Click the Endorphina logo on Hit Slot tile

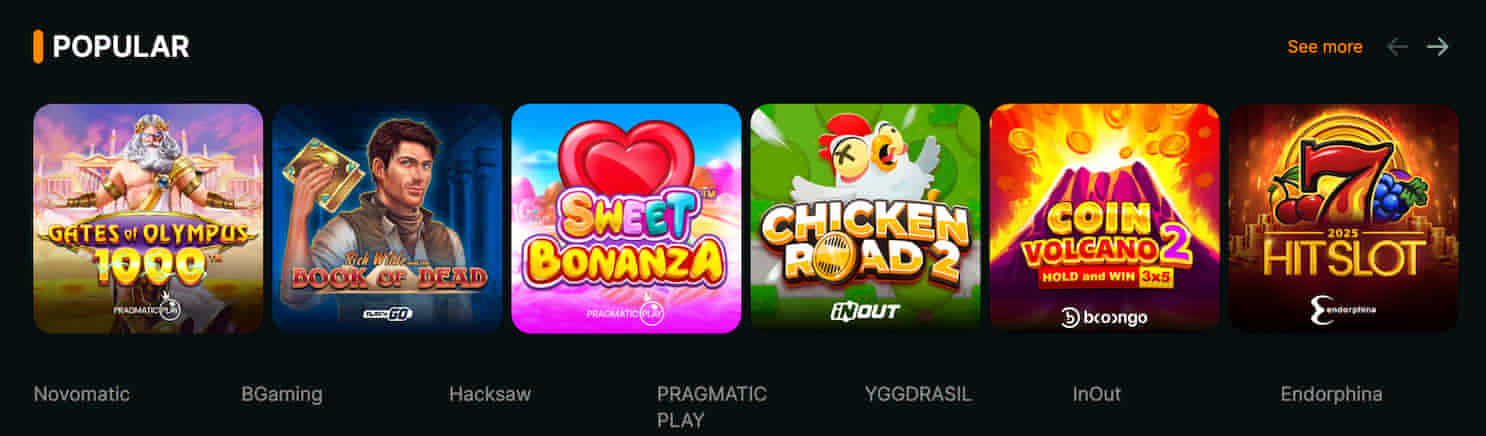pos(1343,310)
